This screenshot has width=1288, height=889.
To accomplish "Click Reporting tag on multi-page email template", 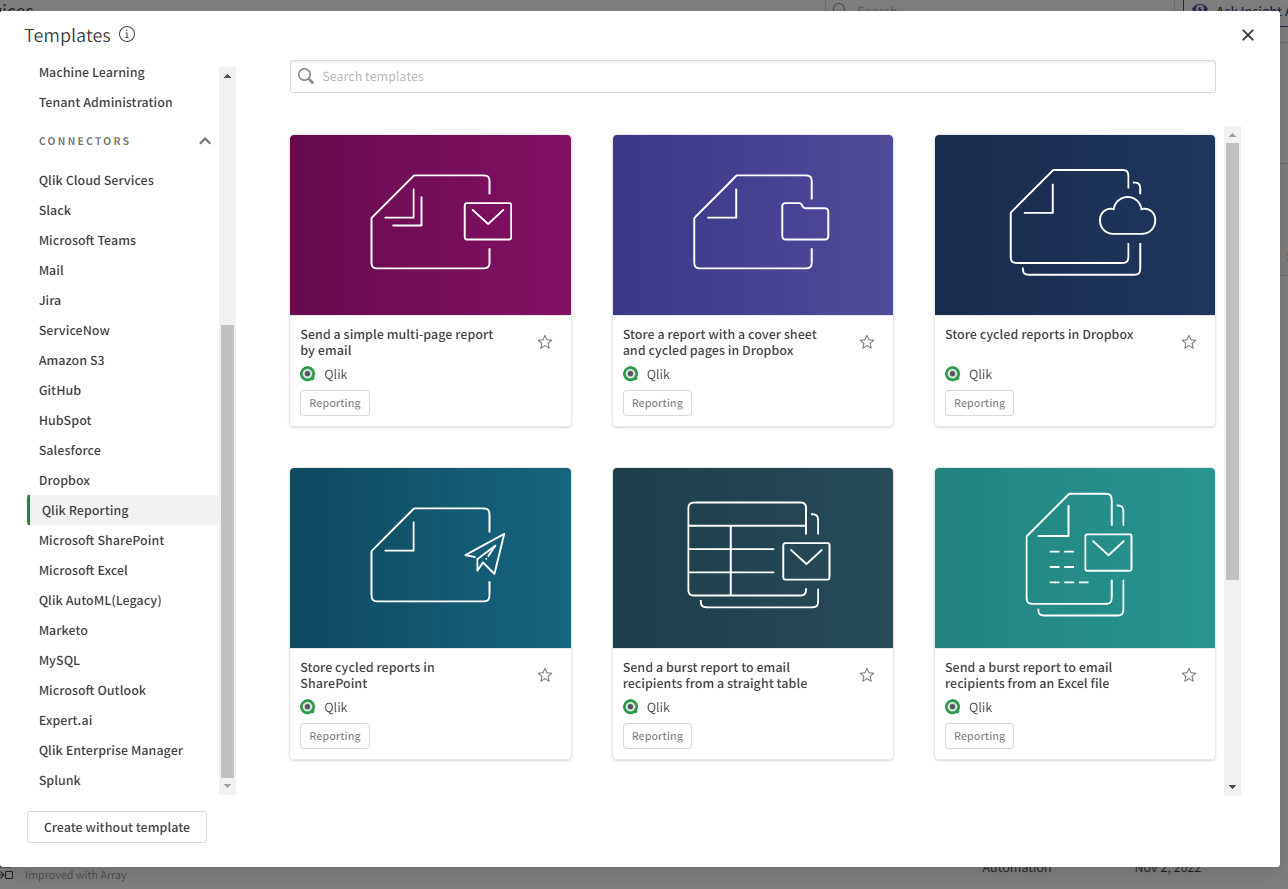I will click(x=335, y=403).
